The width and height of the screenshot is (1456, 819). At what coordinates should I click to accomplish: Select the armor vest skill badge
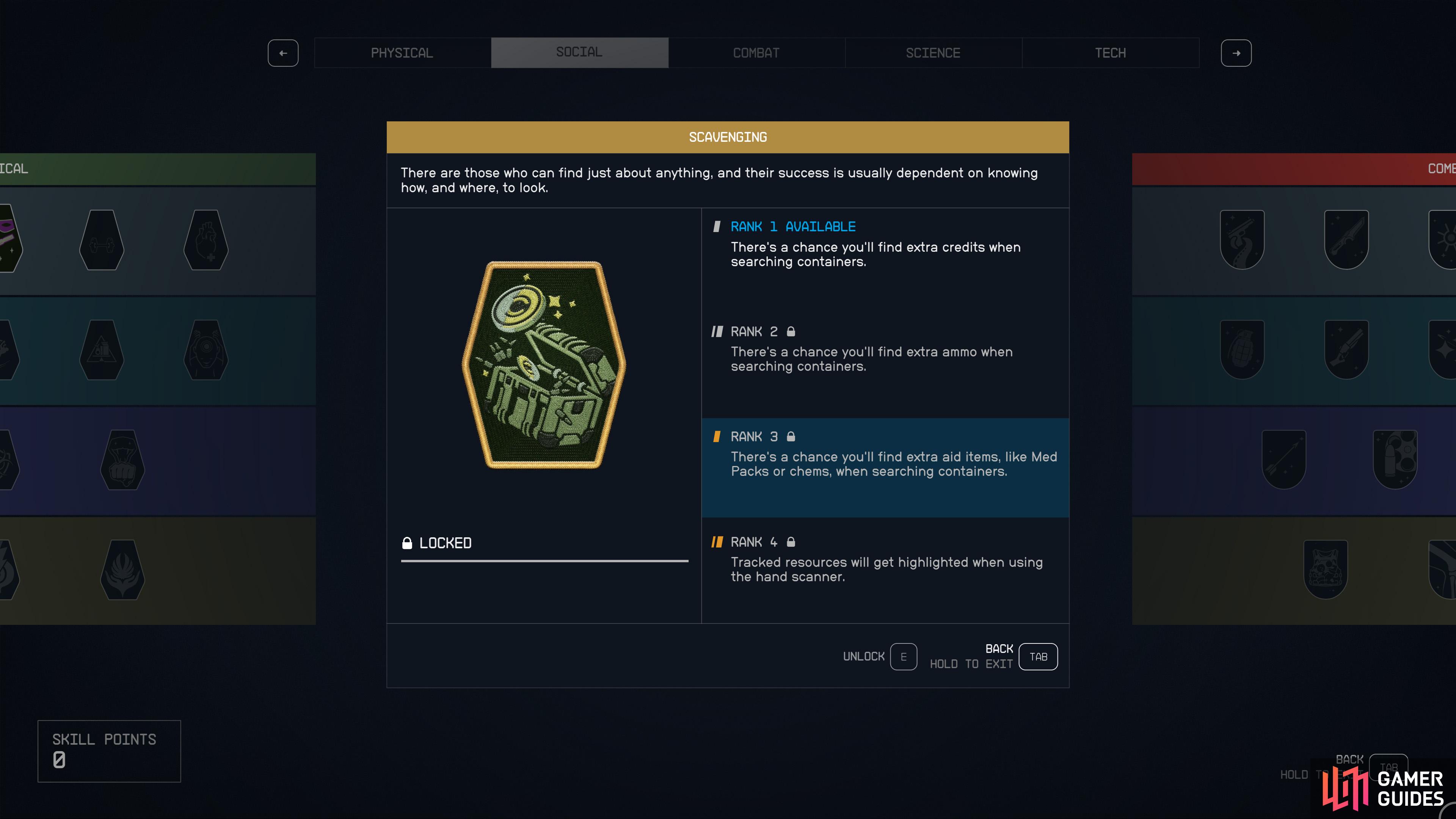pyautogui.click(x=1326, y=569)
